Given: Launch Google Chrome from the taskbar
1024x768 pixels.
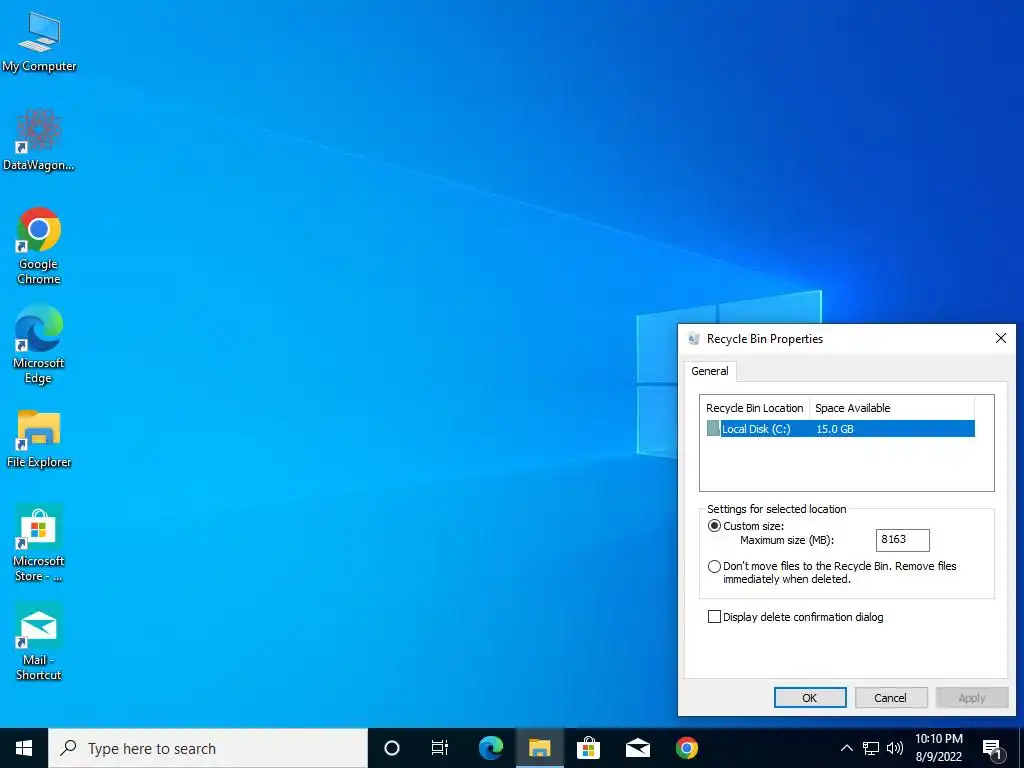Looking at the screenshot, I should click(x=686, y=748).
